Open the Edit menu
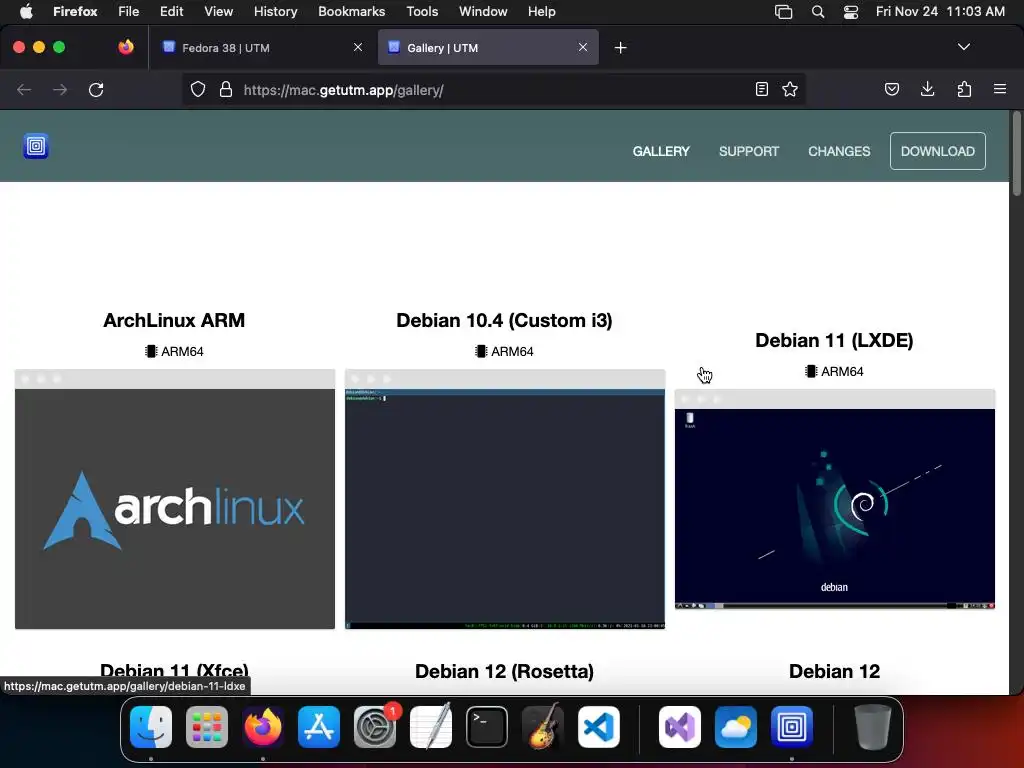The width and height of the screenshot is (1024, 768). click(x=172, y=11)
